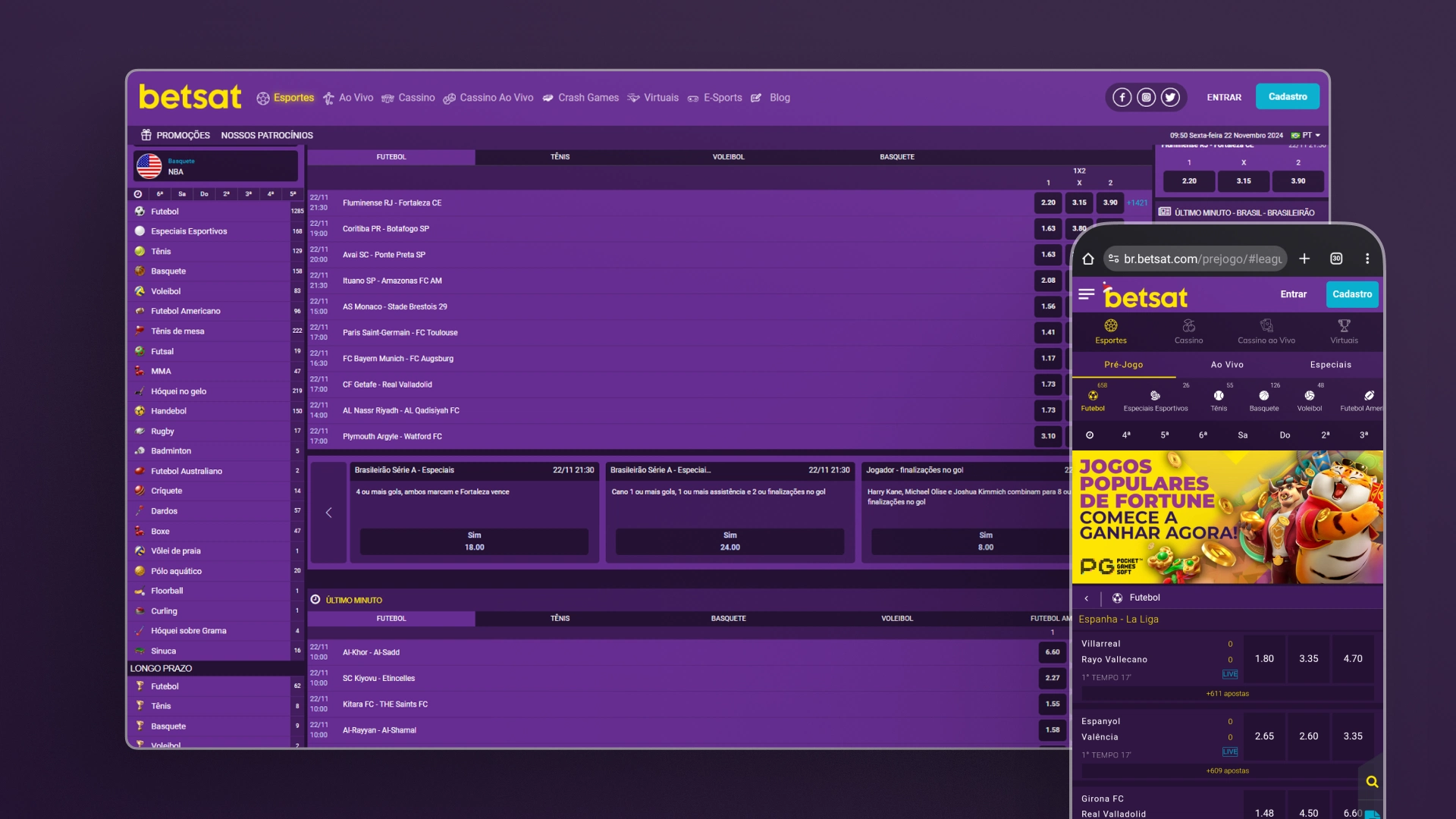Expand the Brasileirão Série A specials section

403,470
